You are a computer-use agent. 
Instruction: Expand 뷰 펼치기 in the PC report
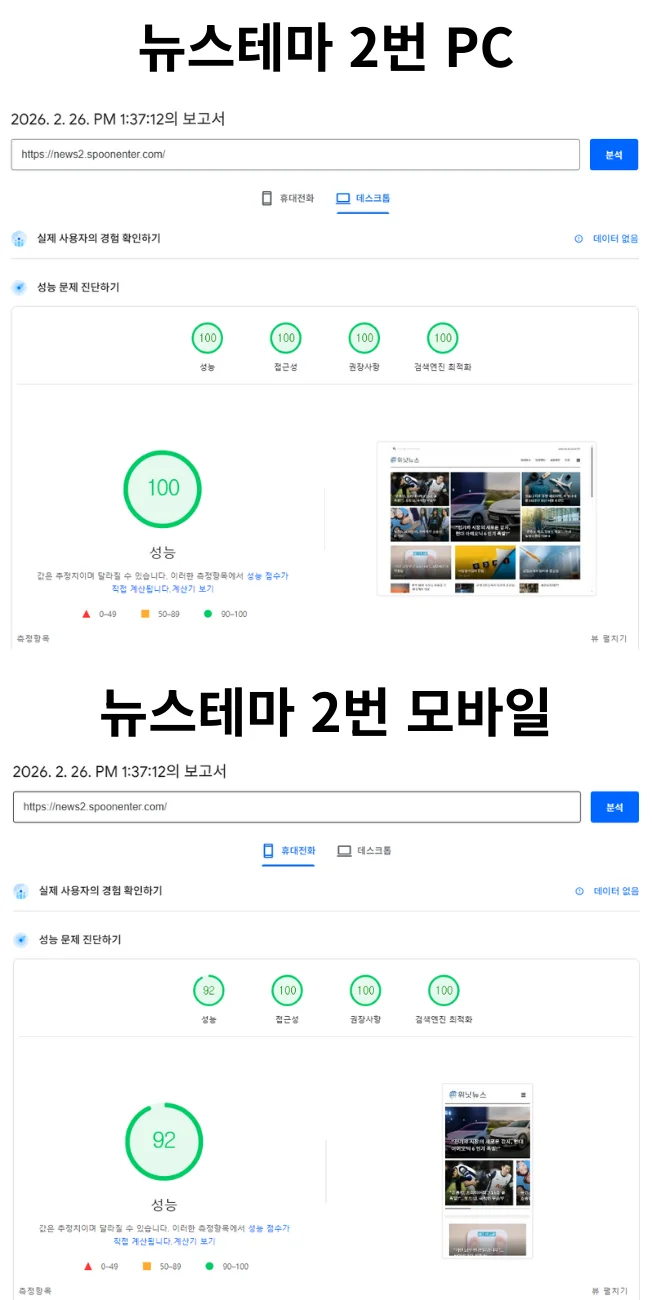608,638
